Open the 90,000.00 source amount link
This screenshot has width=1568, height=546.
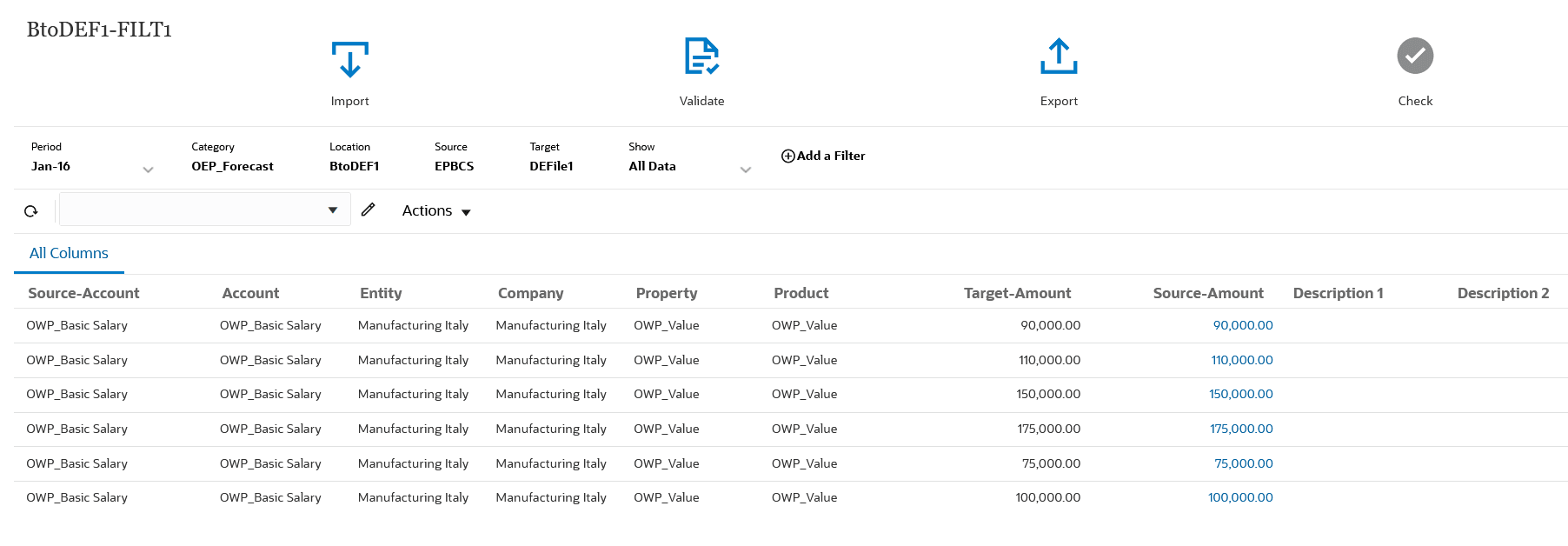click(1242, 325)
